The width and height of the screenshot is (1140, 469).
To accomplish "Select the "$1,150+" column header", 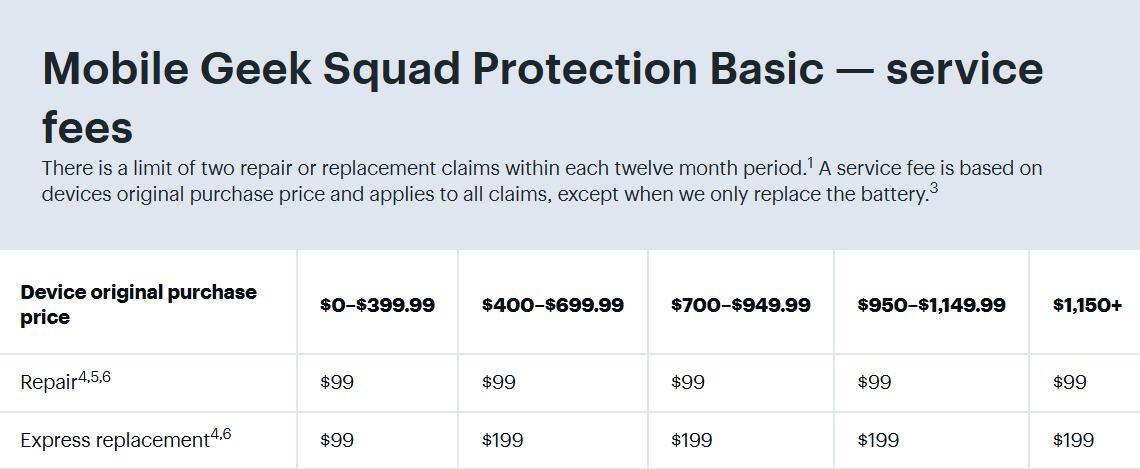I will 1087,305.
